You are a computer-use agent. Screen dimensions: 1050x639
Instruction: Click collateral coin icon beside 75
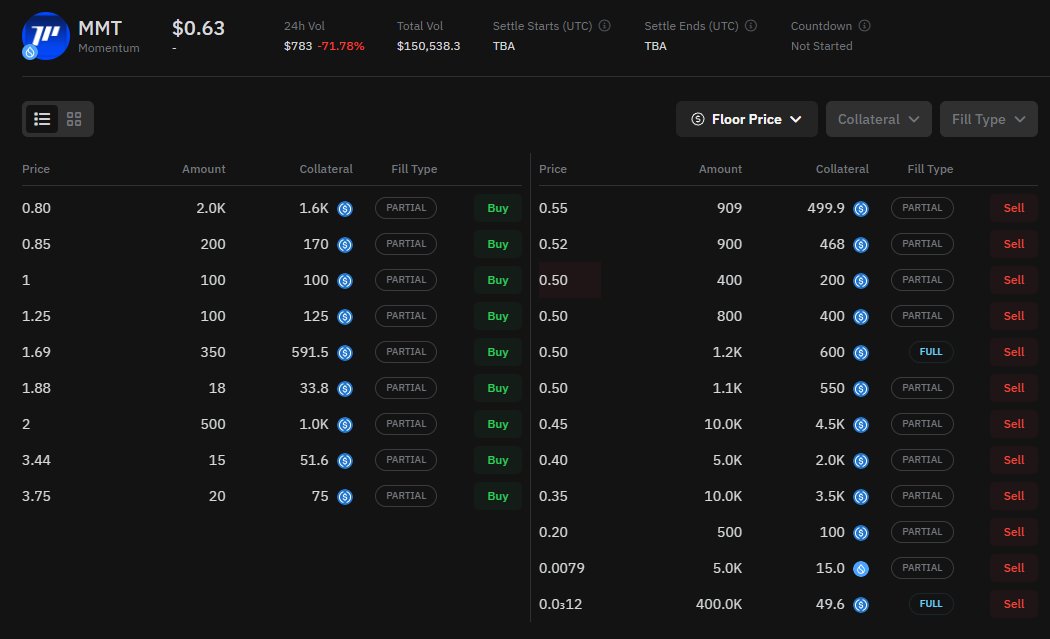point(345,497)
